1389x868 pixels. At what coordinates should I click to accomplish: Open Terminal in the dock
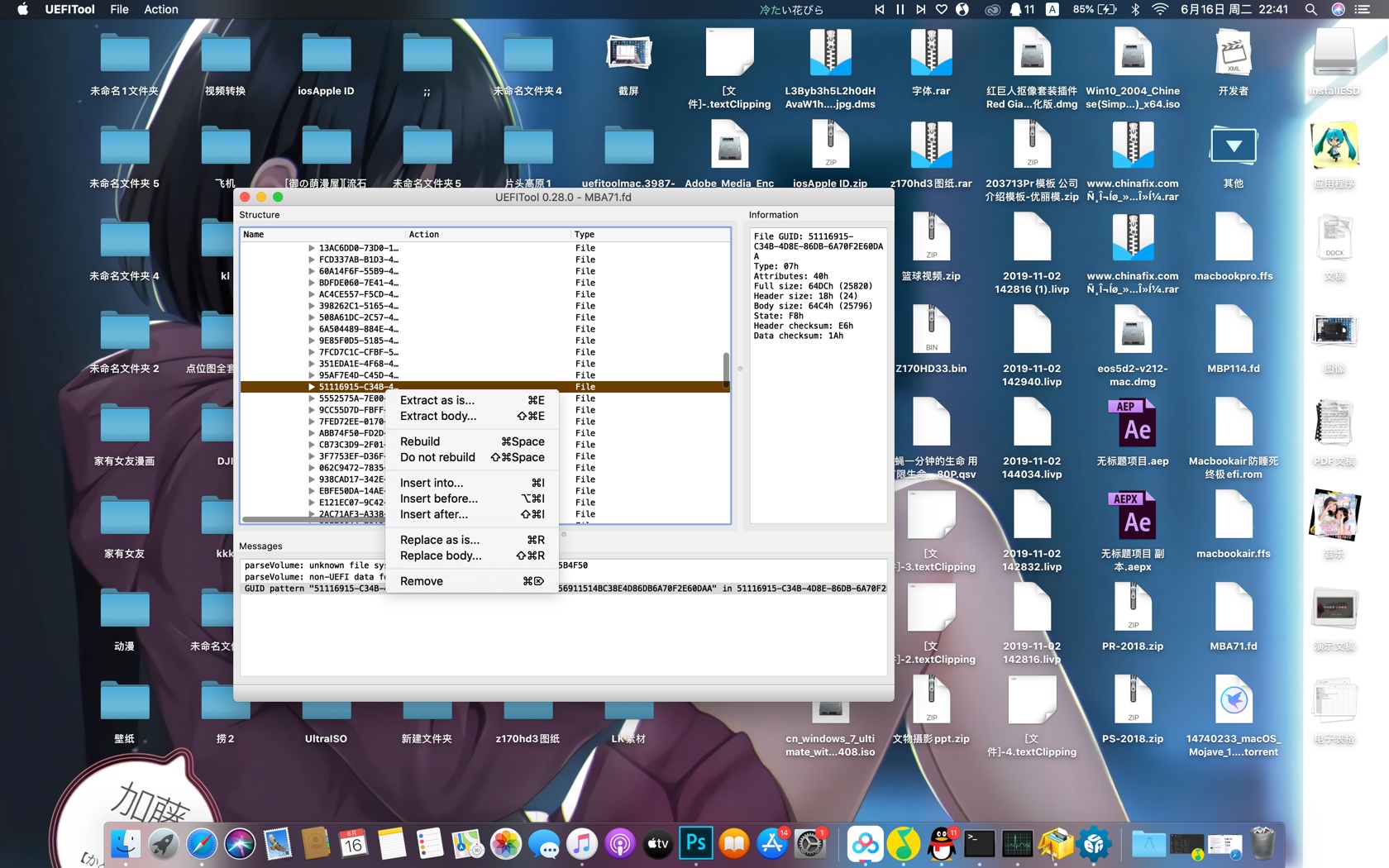click(x=980, y=844)
